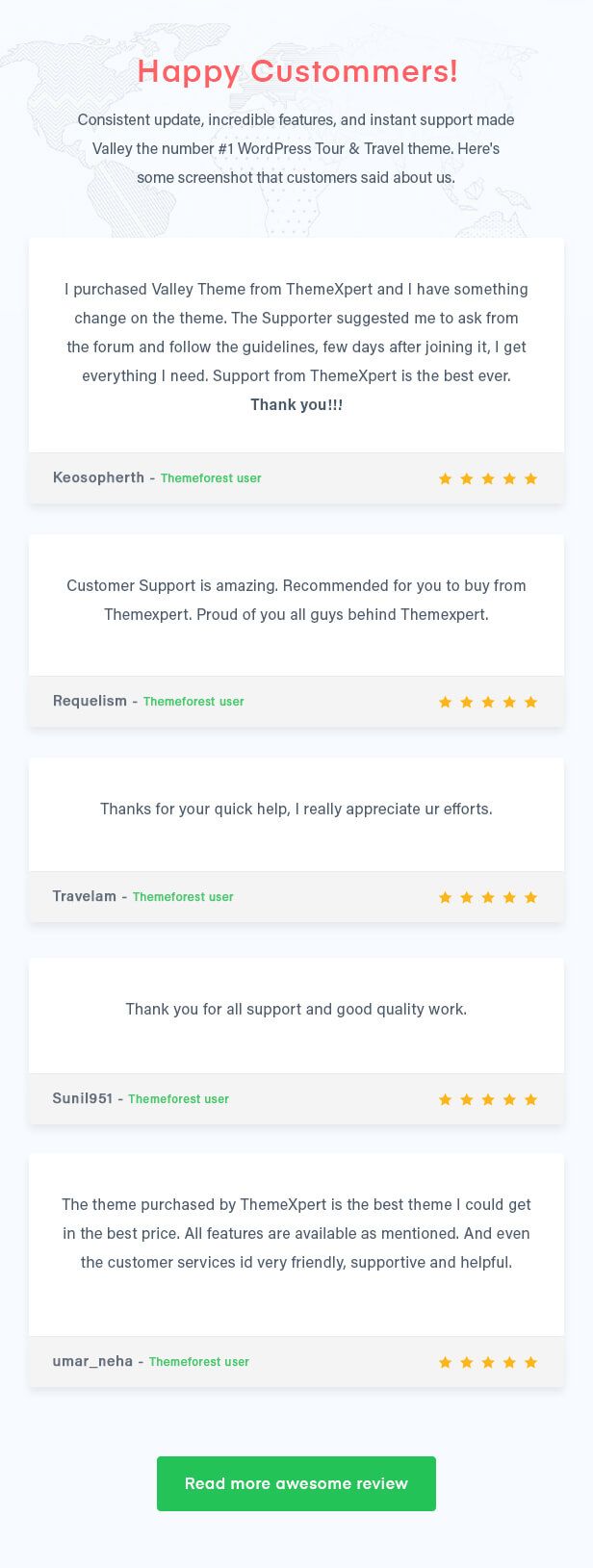This screenshot has width=593, height=1568.
Task: Open Requelism's Themeforest user link
Action: coord(193,702)
